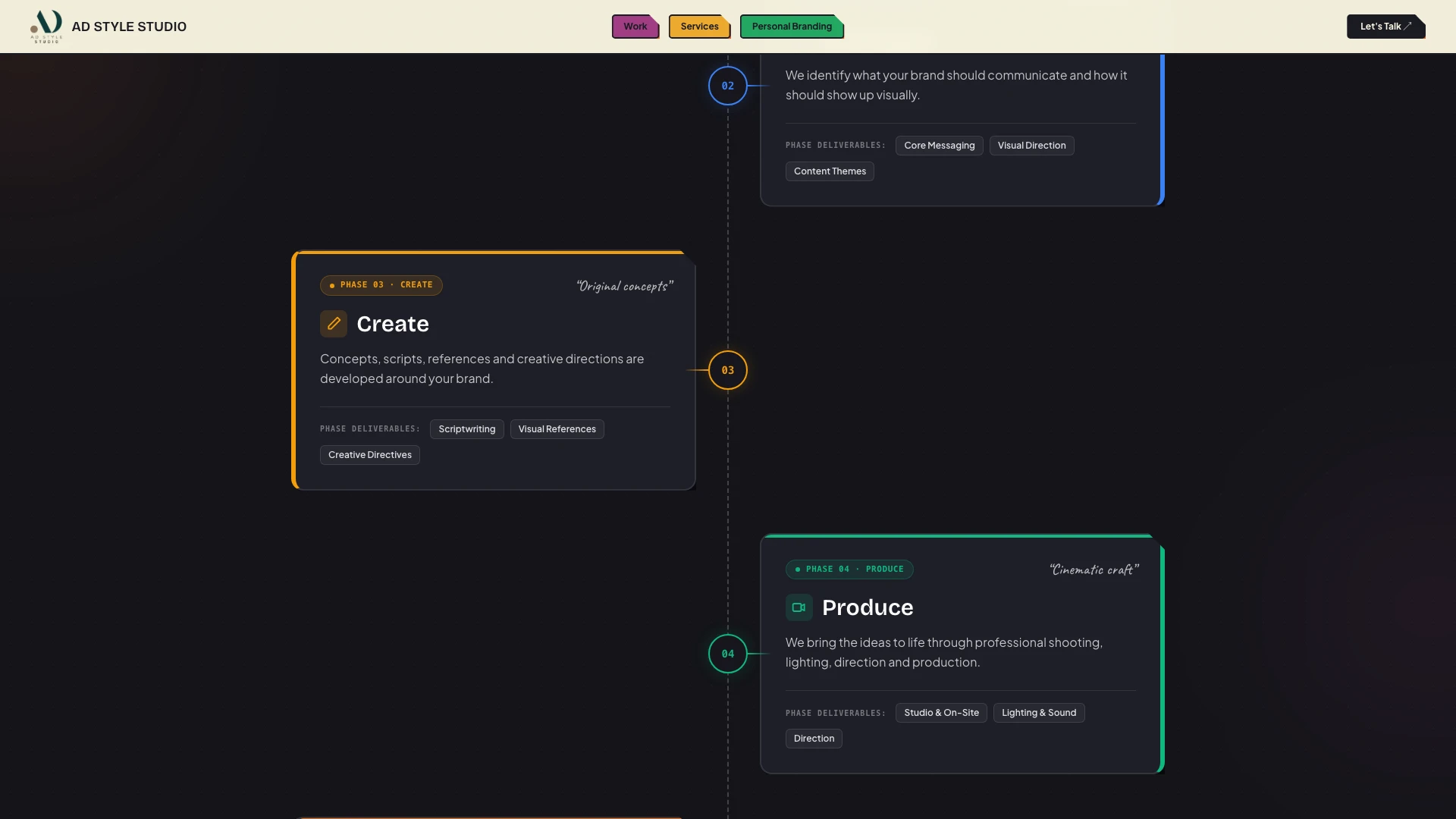Click PHASE DELIVERABLES label above Content Themes
This screenshot has height=819, width=1456.
click(x=836, y=146)
